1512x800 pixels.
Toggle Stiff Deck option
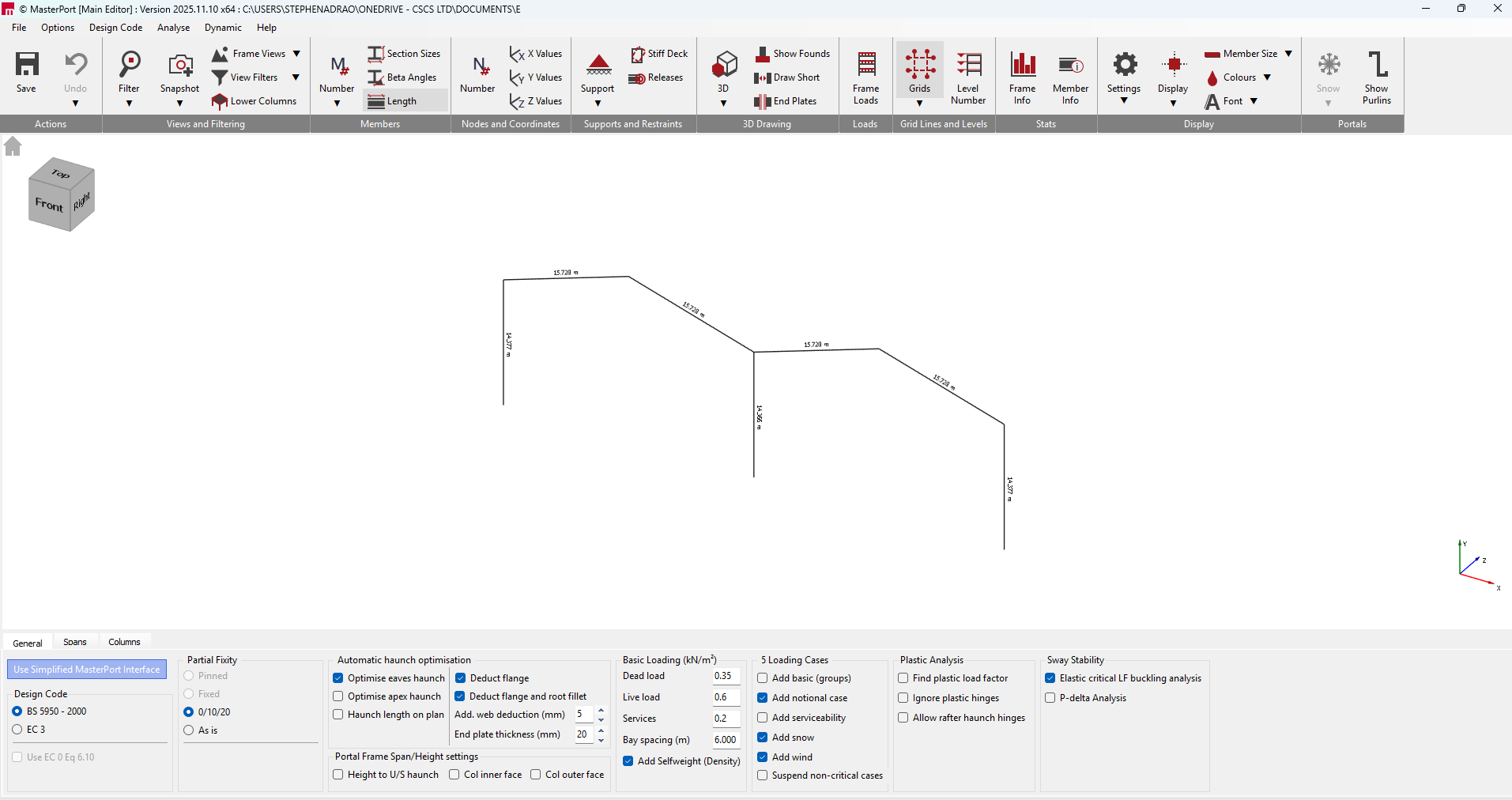coord(659,54)
